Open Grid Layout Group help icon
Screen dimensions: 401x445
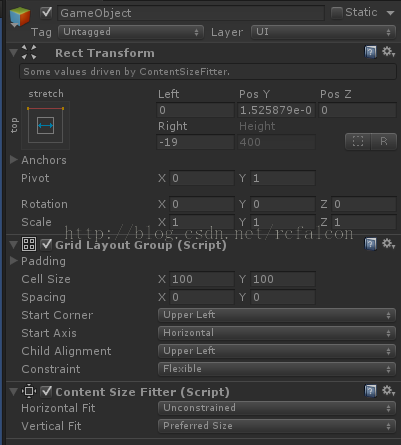(x=370, y=244)
